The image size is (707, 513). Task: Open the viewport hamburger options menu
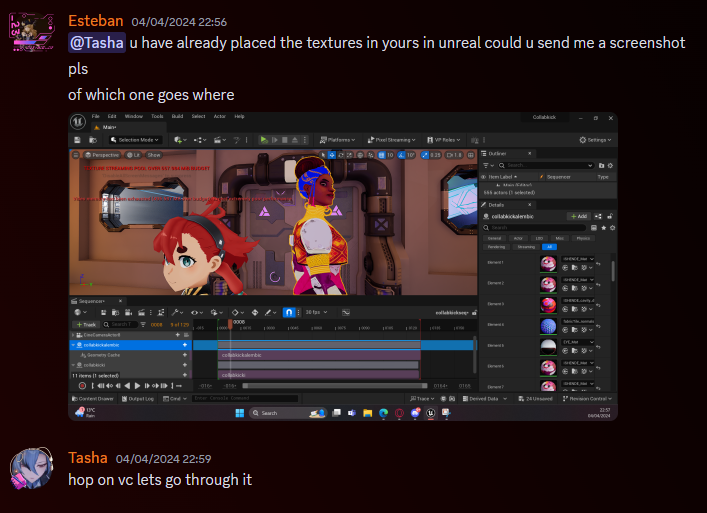(x=76, y=155)
